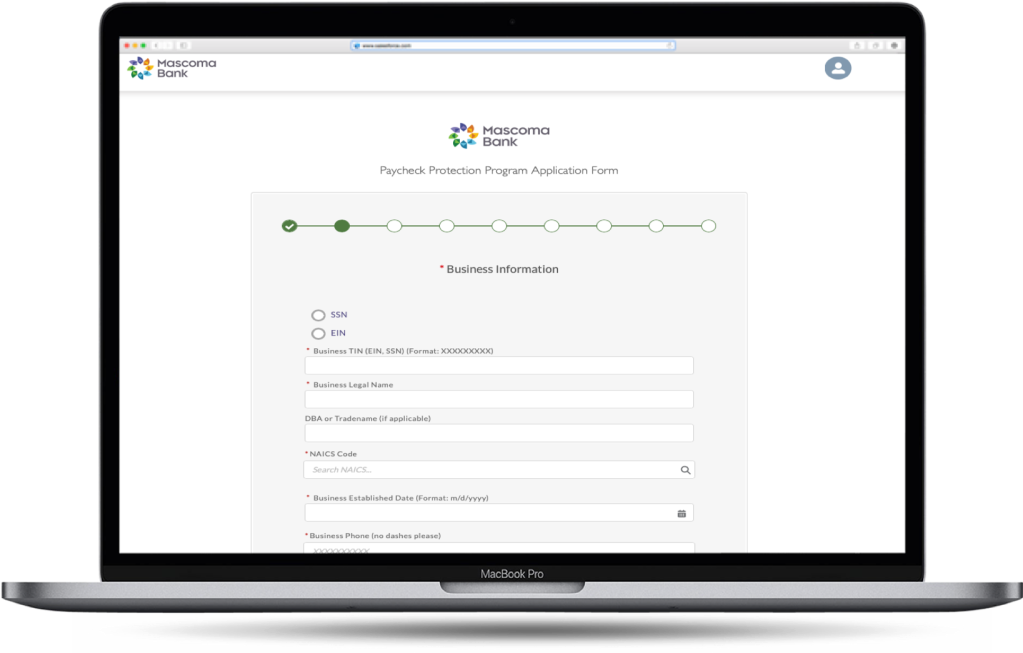Image resolution: width=1023 pixels, height=653 pixels.
Task: Select the EIN radio button
Action: click(318, 333)
